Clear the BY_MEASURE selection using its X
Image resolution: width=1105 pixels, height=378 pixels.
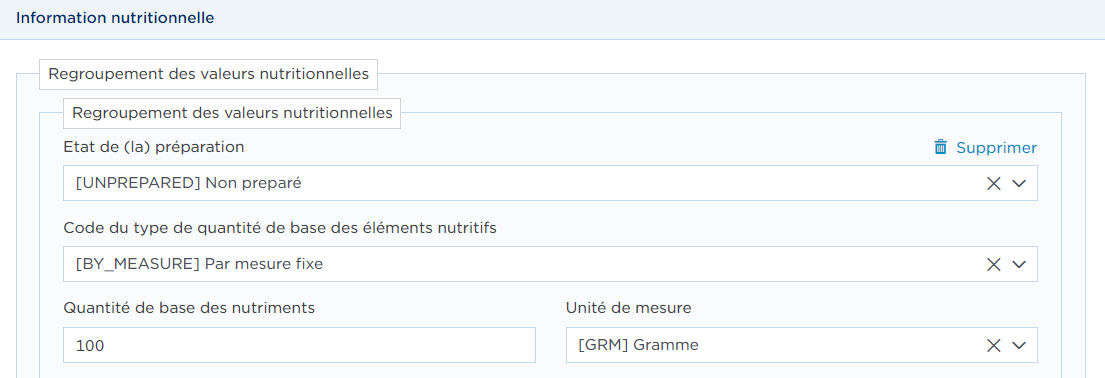pyautogui.click(x=994, y=264)
